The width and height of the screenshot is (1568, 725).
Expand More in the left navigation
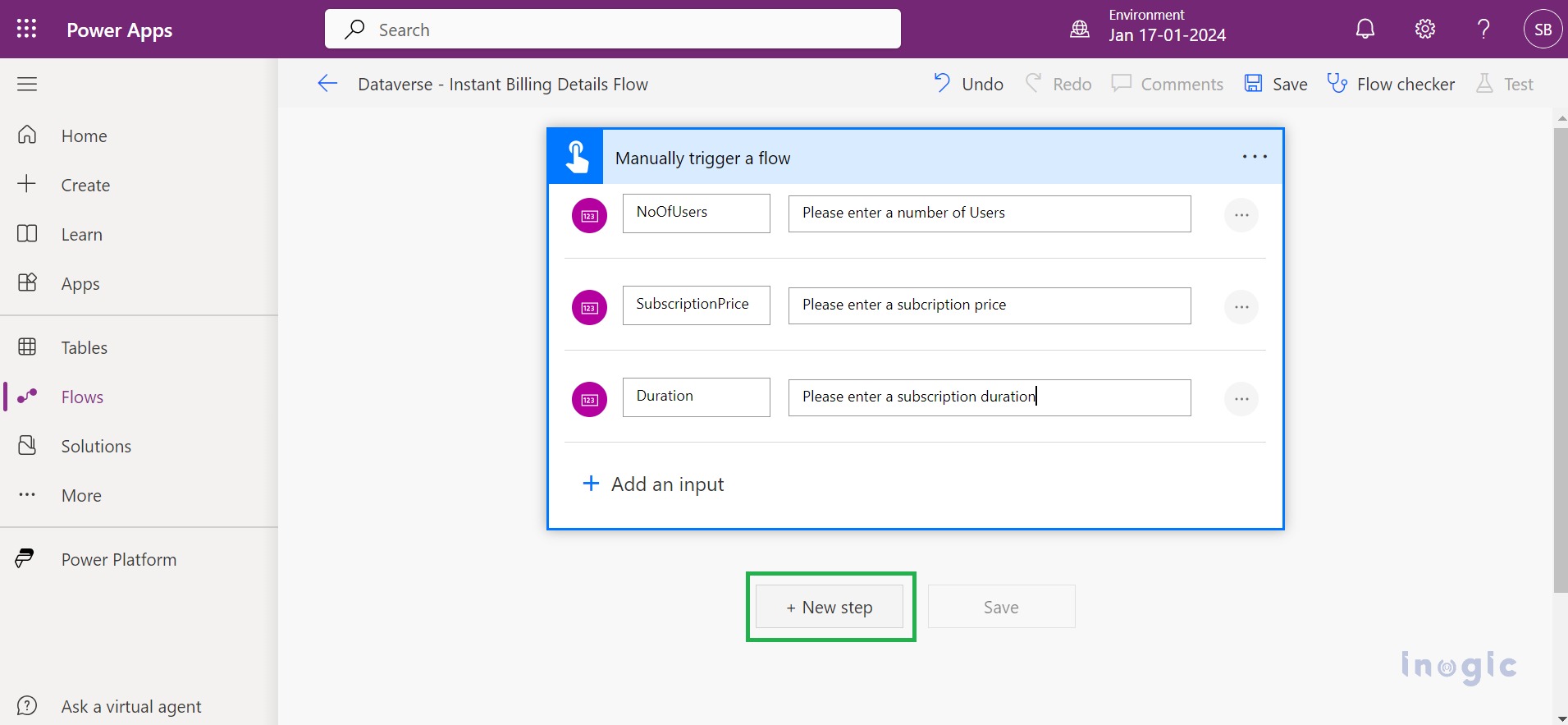[x=81, y=495]
